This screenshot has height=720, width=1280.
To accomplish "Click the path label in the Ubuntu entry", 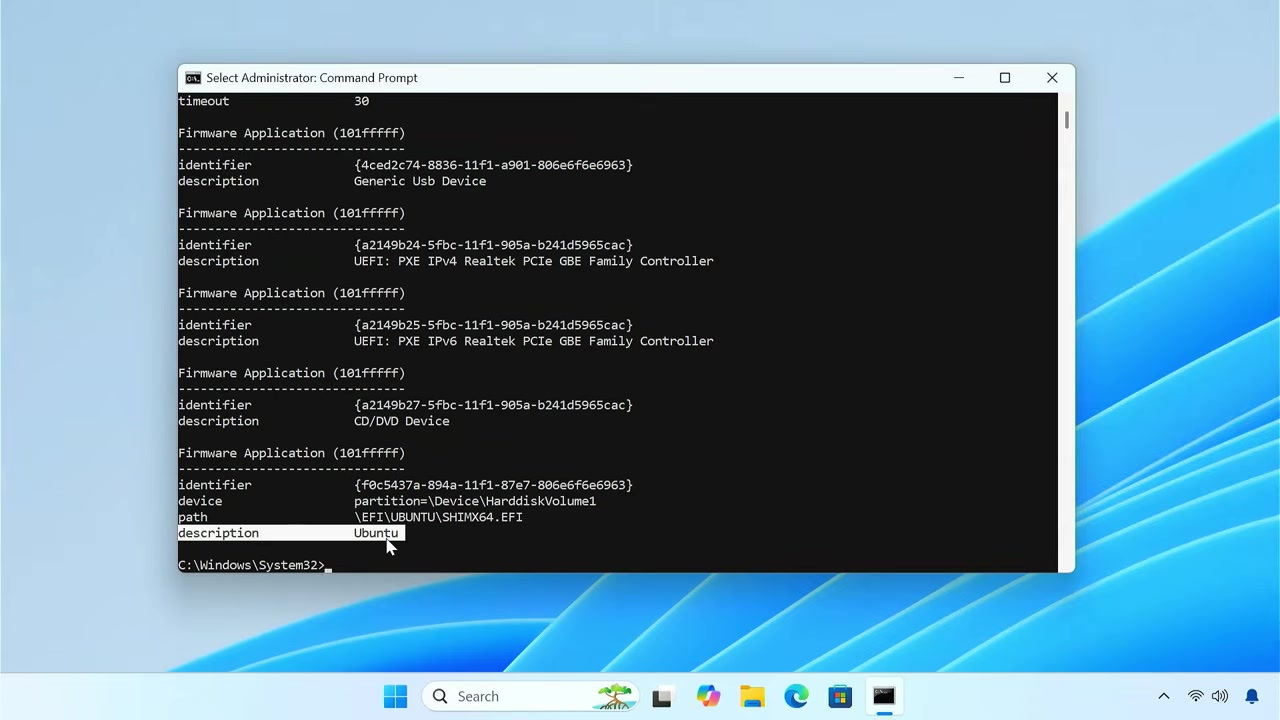I will 193,517.
